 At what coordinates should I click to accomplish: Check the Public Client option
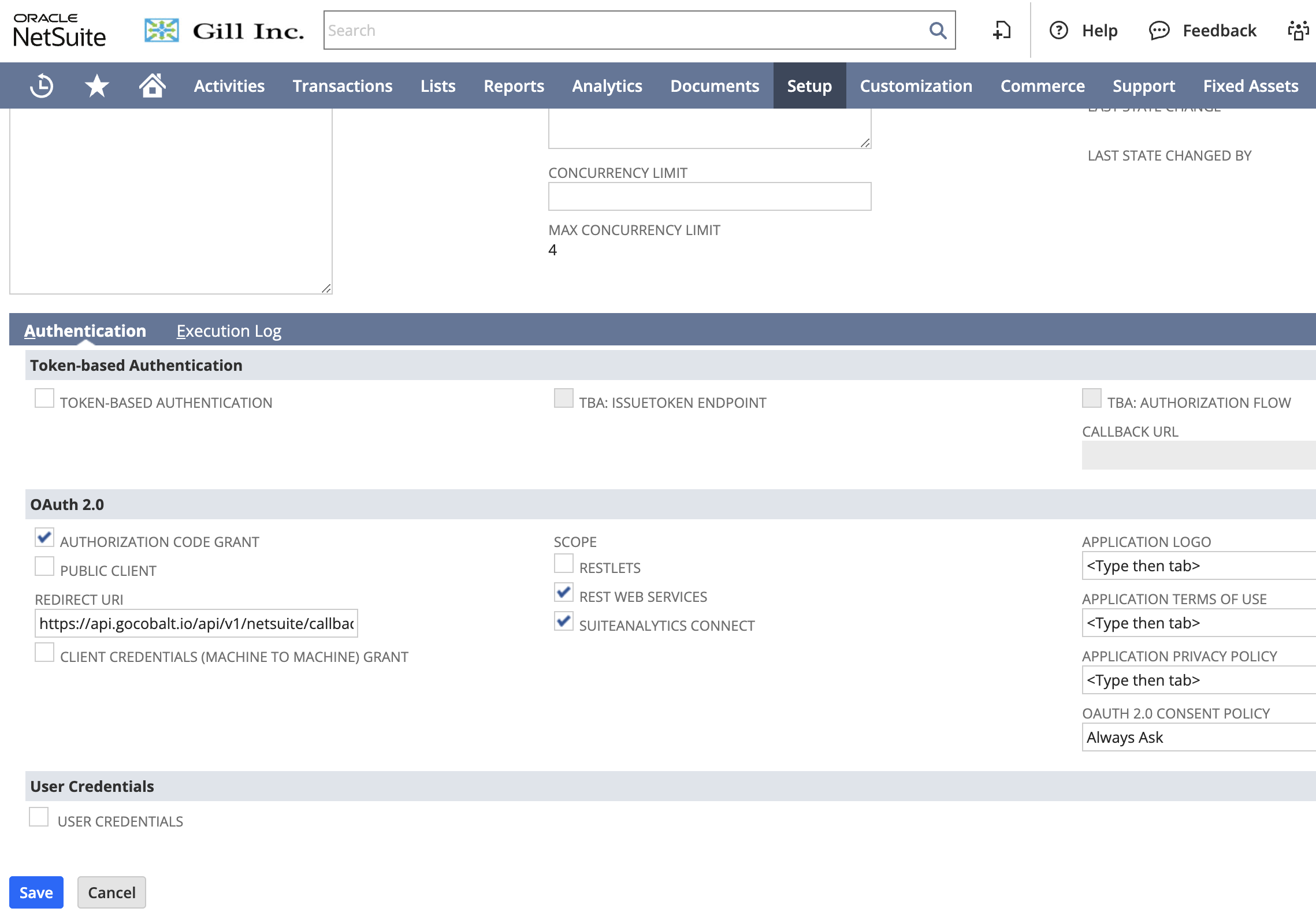[x=43, y=567]
